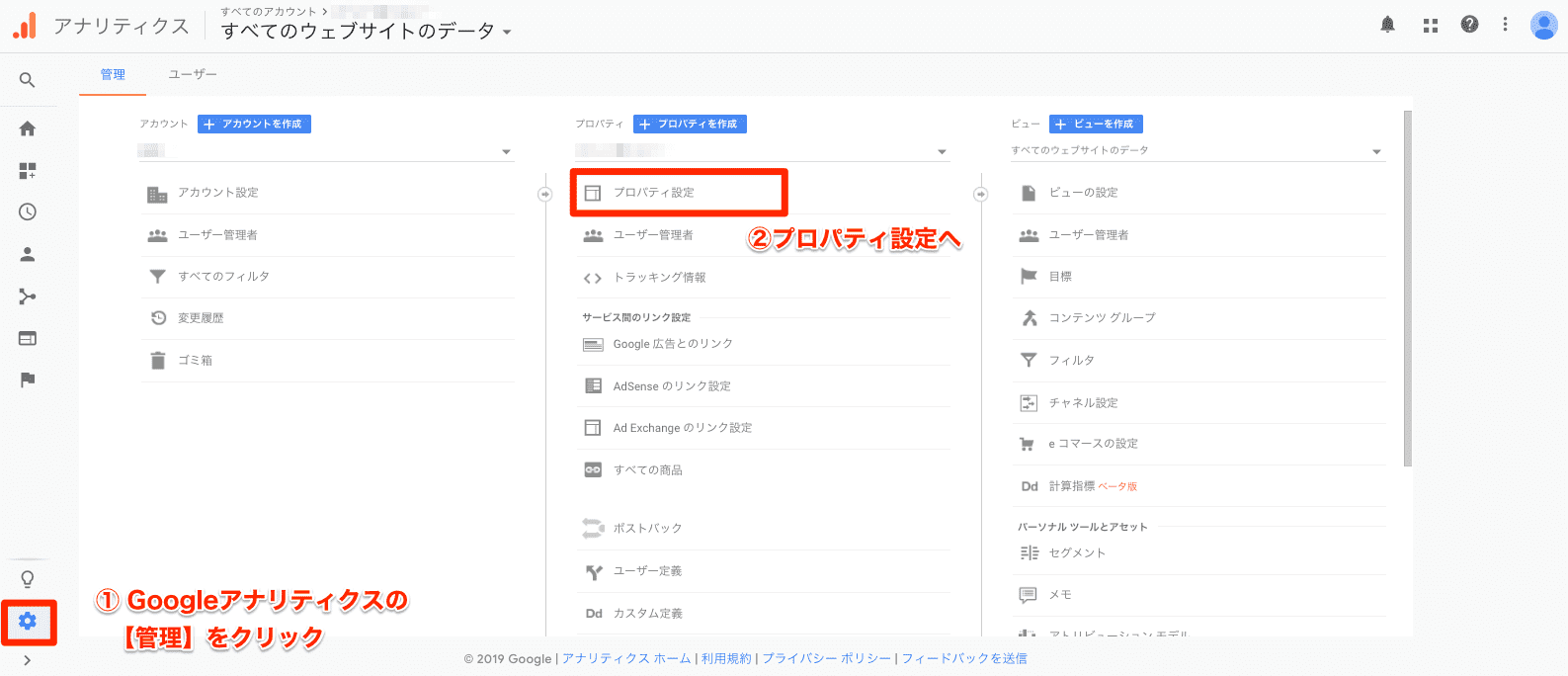Click the アカウントを作成 button
1568x676 pixels.
254,124
